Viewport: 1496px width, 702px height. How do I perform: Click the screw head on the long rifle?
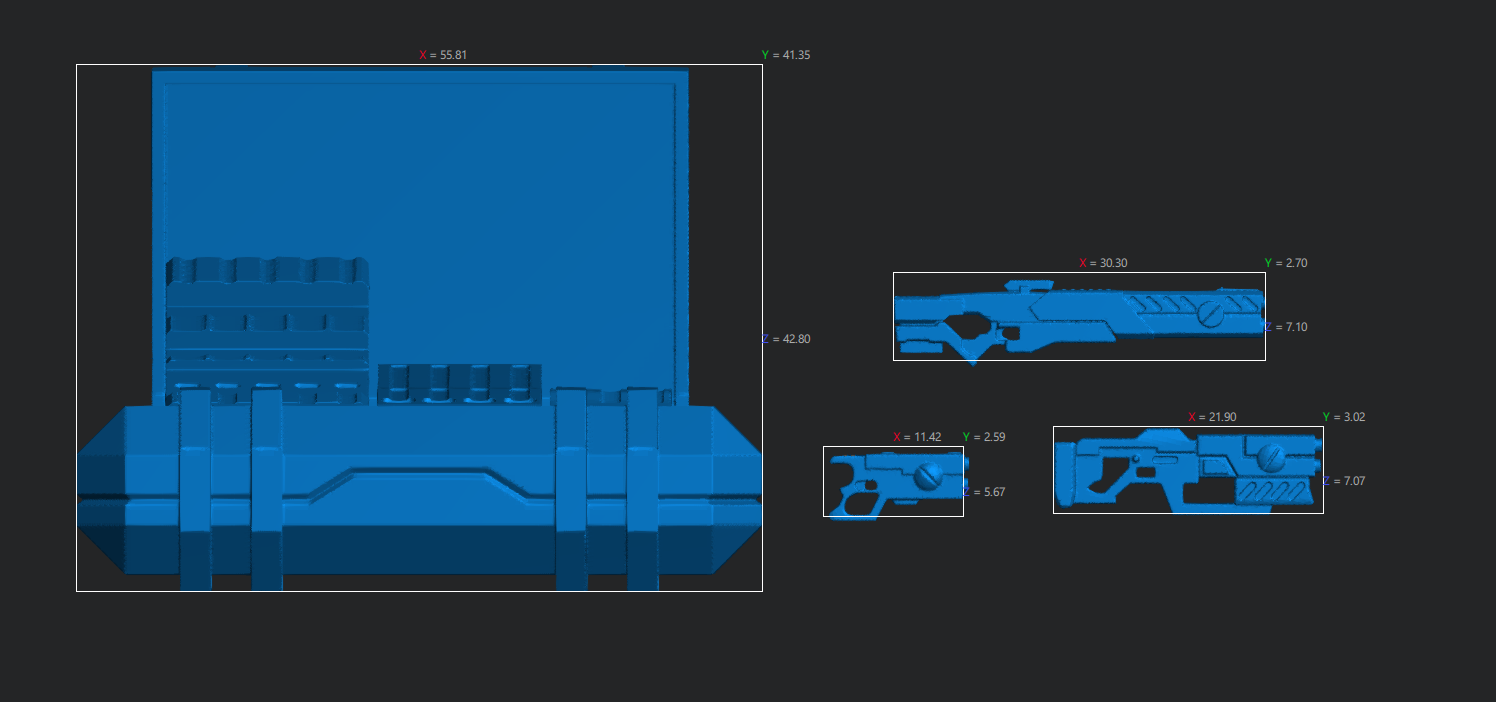pos(1209,313)
